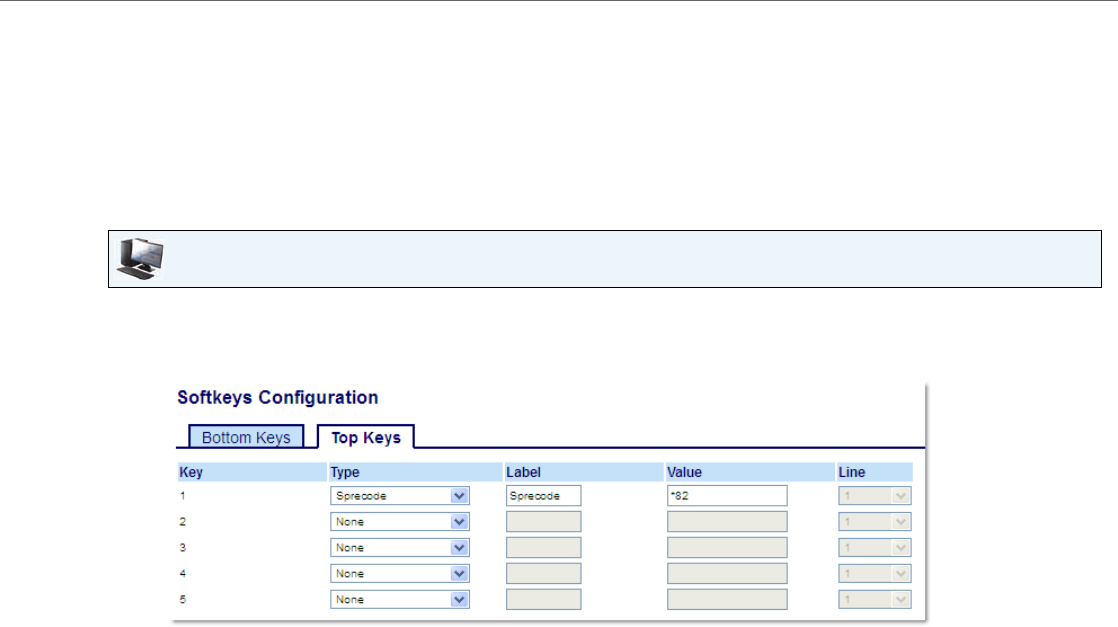Focus the Value field for key 3
The width and height of the screenshot is (1118, 627).
(x=726, y=548)
